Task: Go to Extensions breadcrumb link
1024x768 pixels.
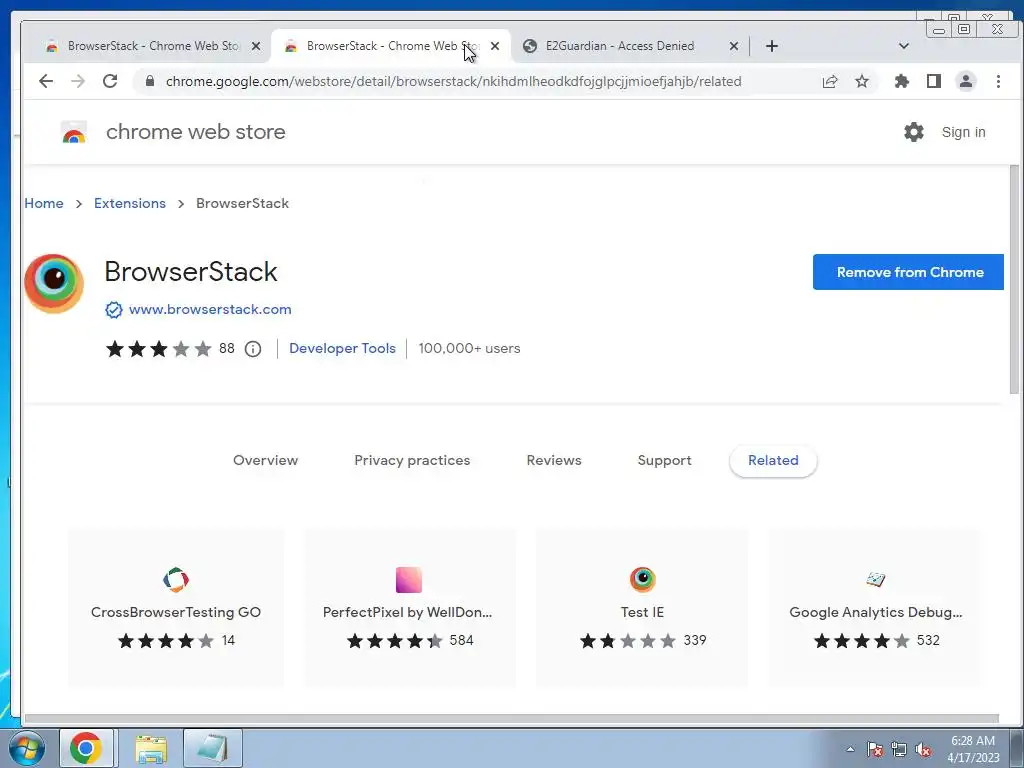Action: pos(130,203)
